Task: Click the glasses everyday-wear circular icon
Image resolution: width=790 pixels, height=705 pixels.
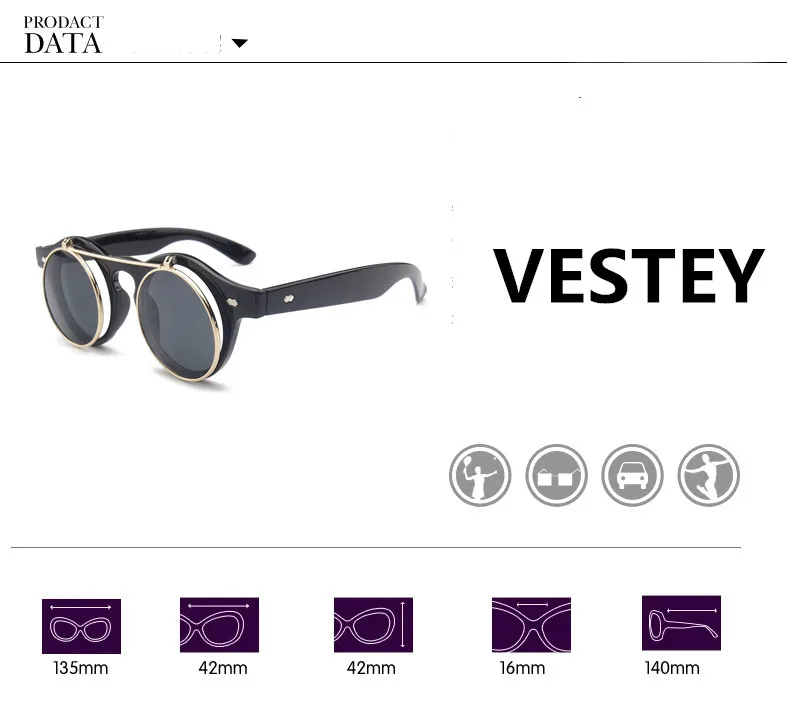Action: coord(556,475)
